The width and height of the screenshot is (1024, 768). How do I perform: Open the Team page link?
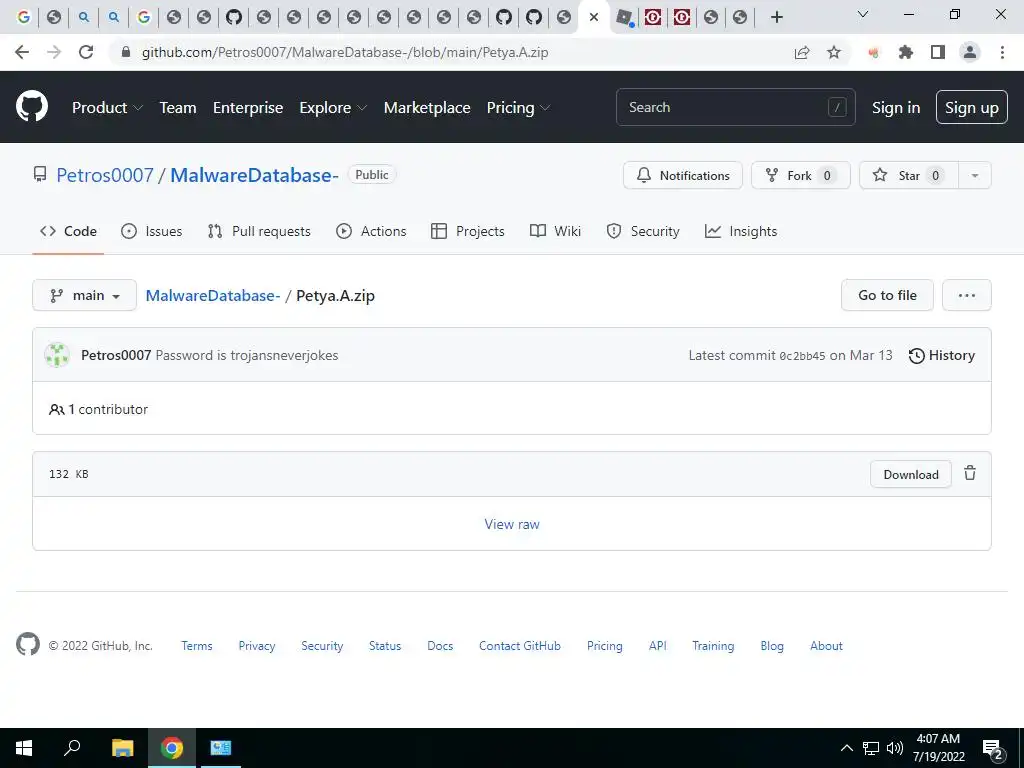pos(178,108)
